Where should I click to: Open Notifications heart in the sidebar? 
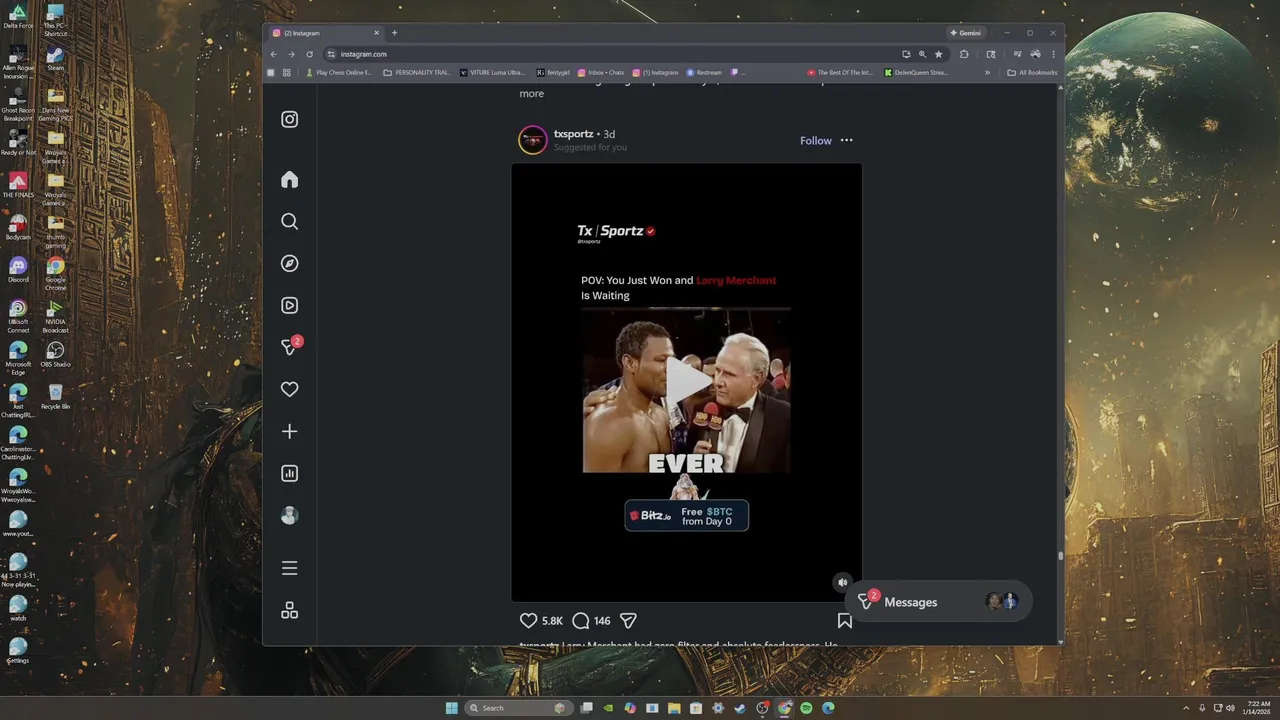coord(289,389)
